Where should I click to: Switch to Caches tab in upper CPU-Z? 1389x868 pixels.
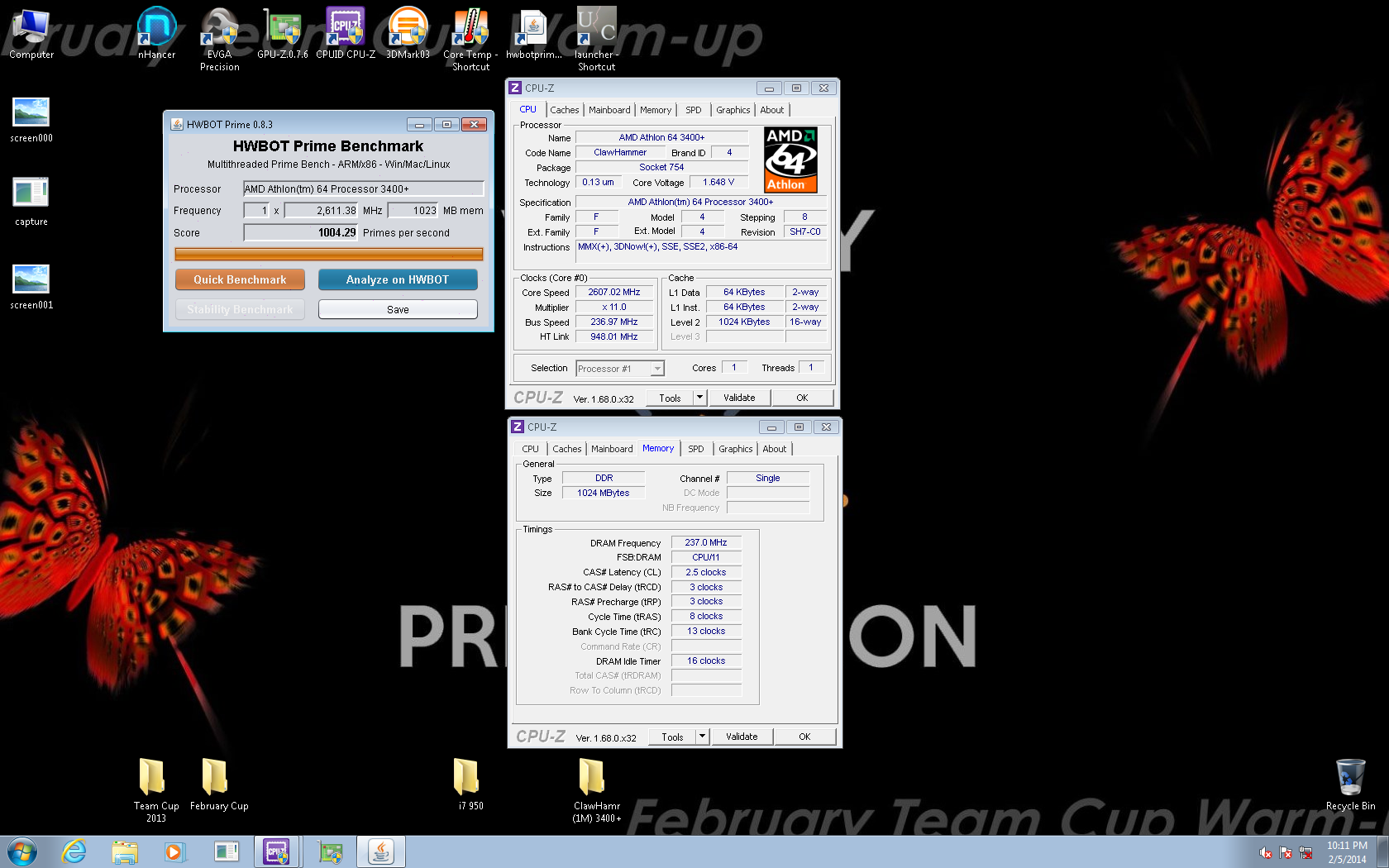pyautogui.click(x=565, y=110)
